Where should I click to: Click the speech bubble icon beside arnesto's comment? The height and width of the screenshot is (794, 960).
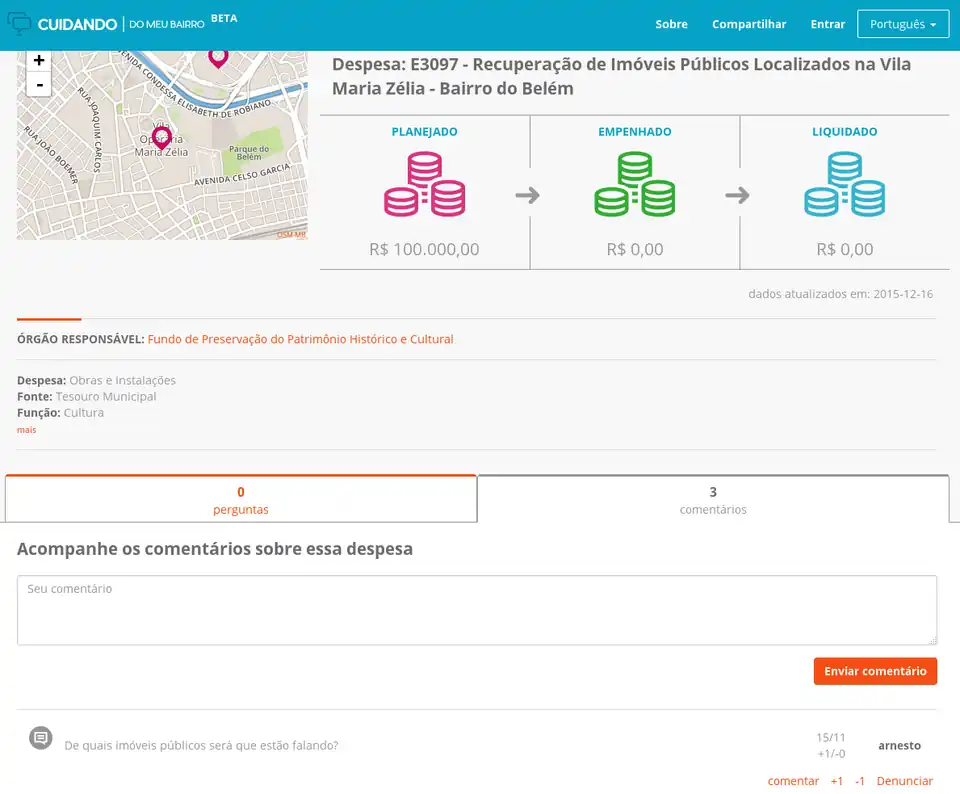[40, 737]
